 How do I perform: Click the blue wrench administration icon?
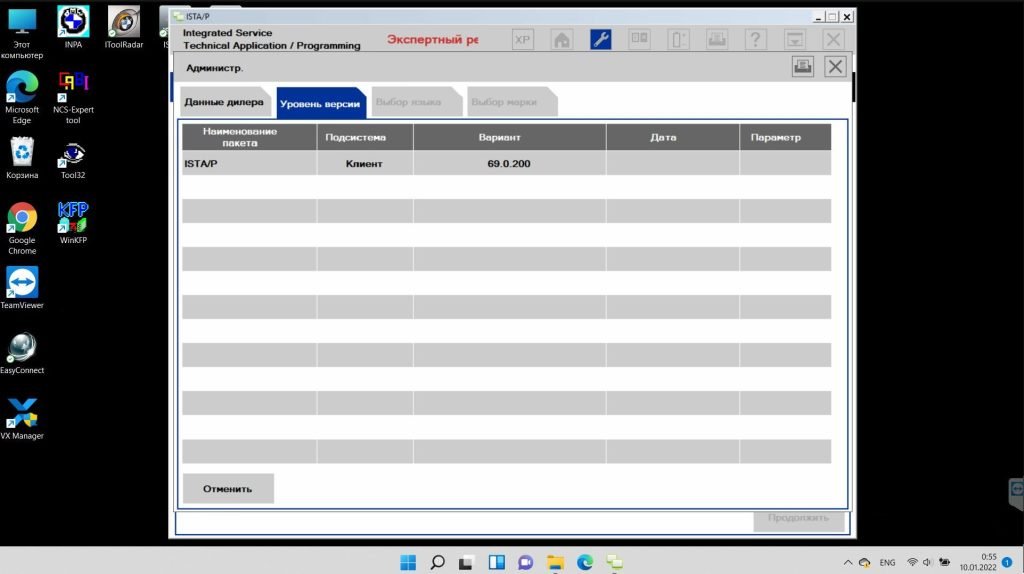point(600,40)
